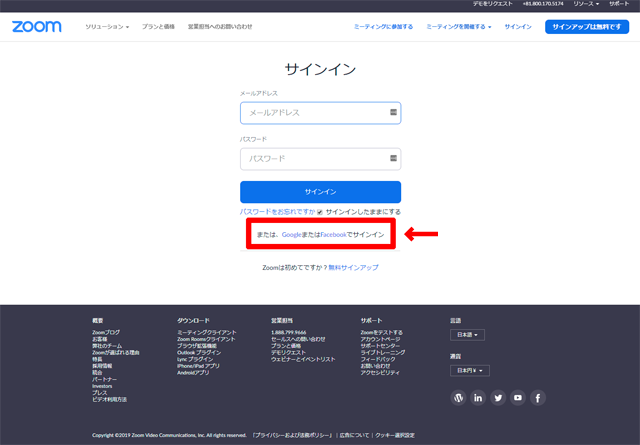This screenshot has height=445, width=640.
Task: Click デモをリクエスト in top bar
Action: click(493, 4)
